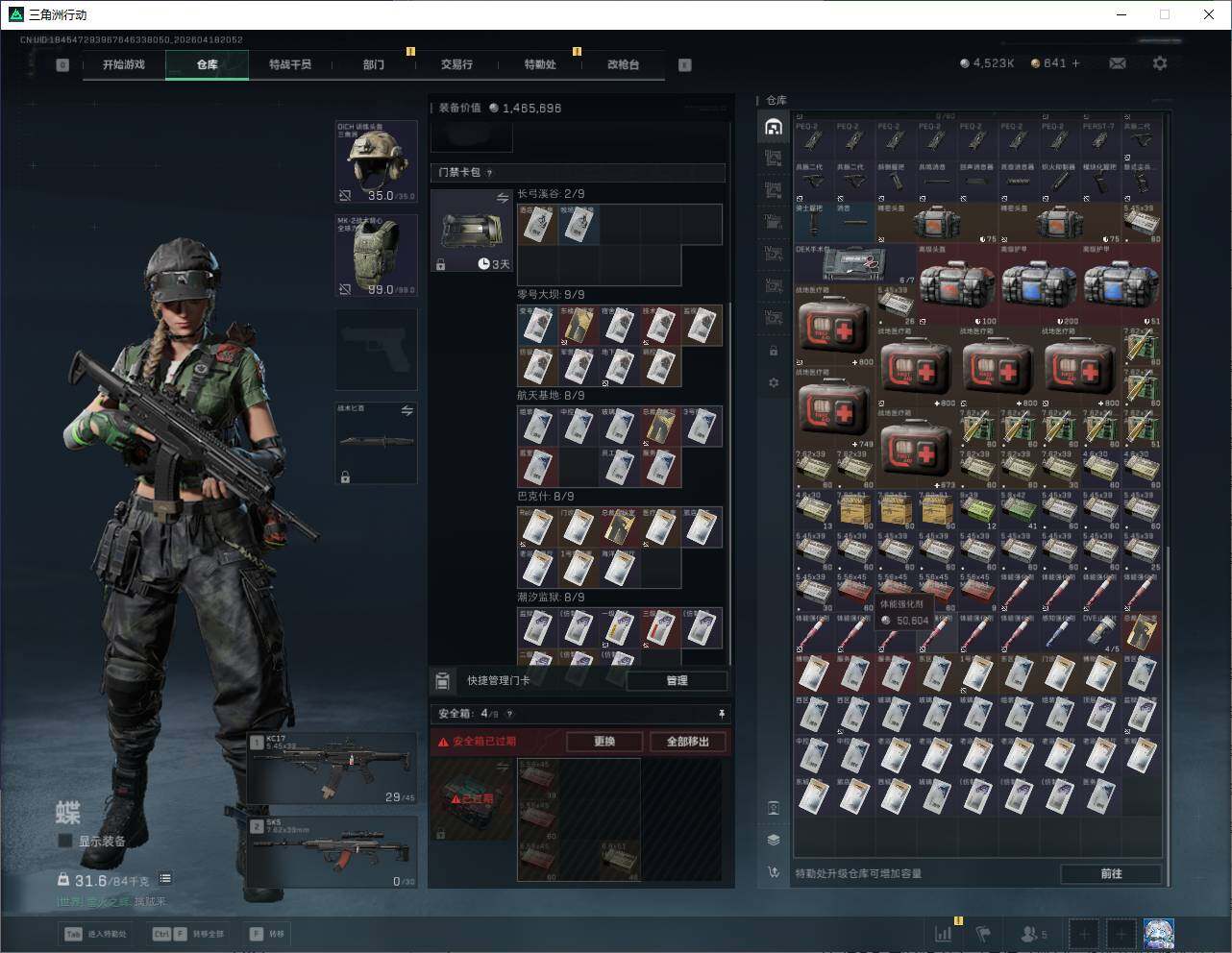
Task: Open game settings gear in top bar
Action: click(x=1160, y=63)
